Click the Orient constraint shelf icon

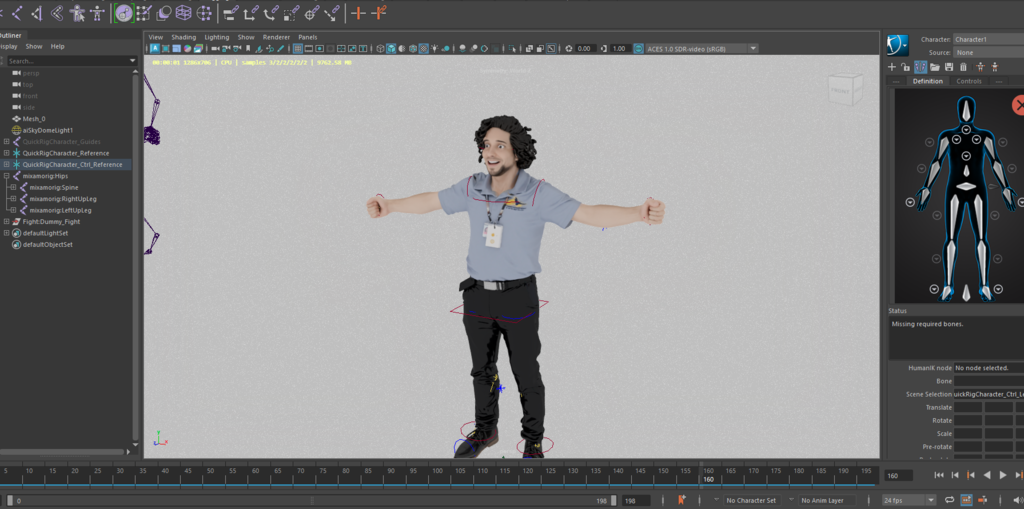click(269, 12)
